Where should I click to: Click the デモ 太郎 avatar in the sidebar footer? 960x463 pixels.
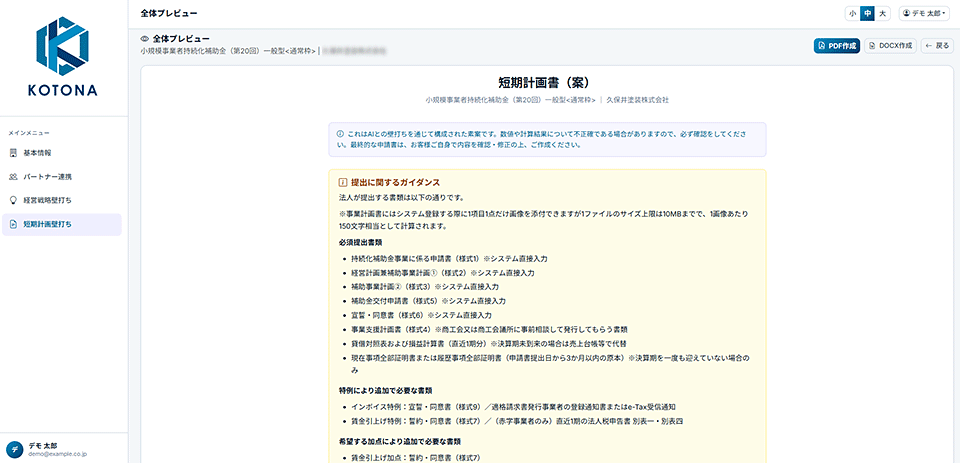point(15,449)
